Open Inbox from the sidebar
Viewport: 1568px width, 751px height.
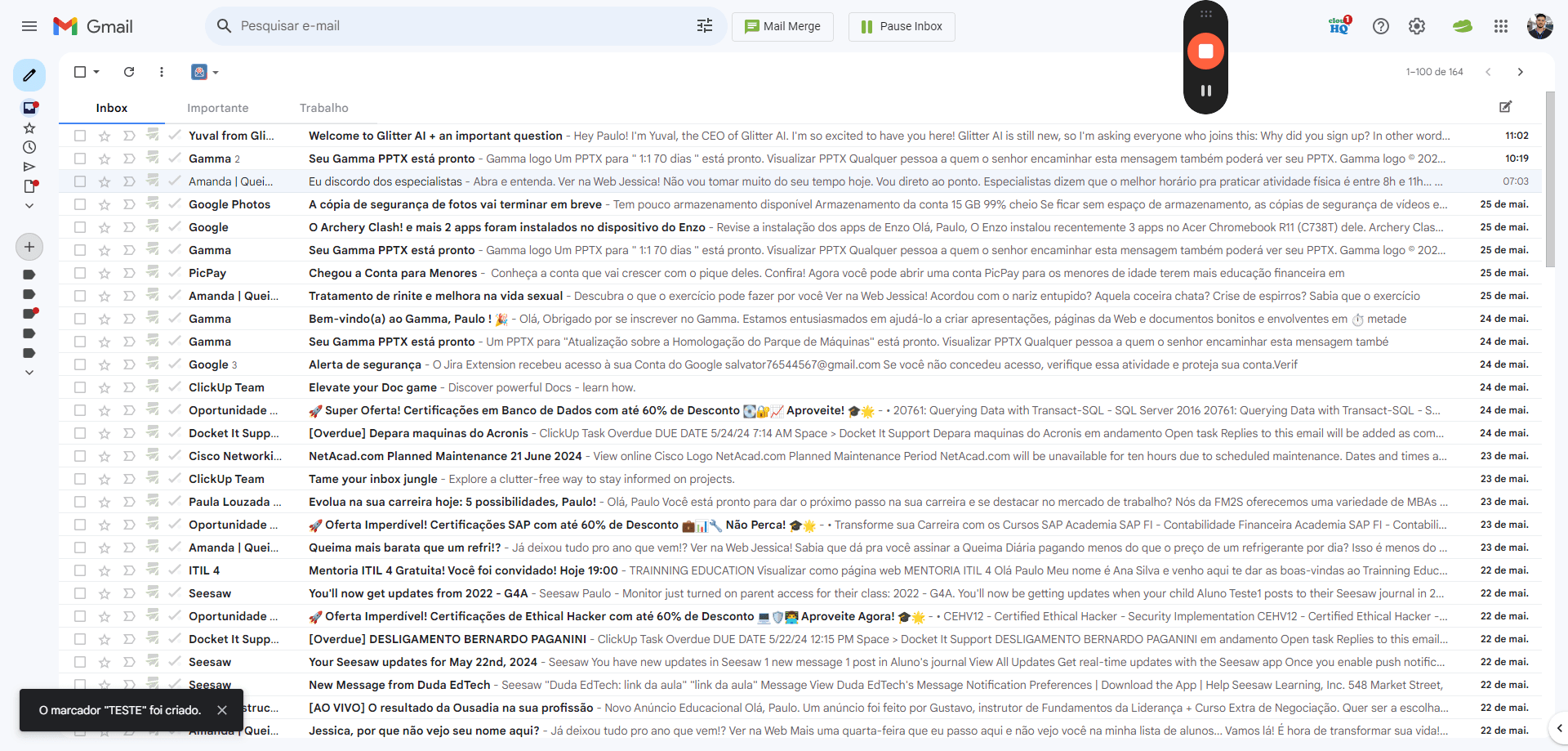coord(29,108)
